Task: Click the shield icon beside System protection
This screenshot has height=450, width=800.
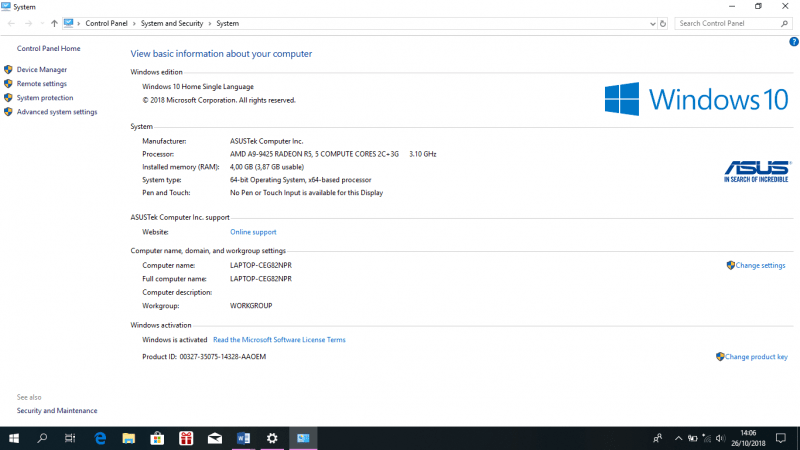Action: click(x=8, y=97)
